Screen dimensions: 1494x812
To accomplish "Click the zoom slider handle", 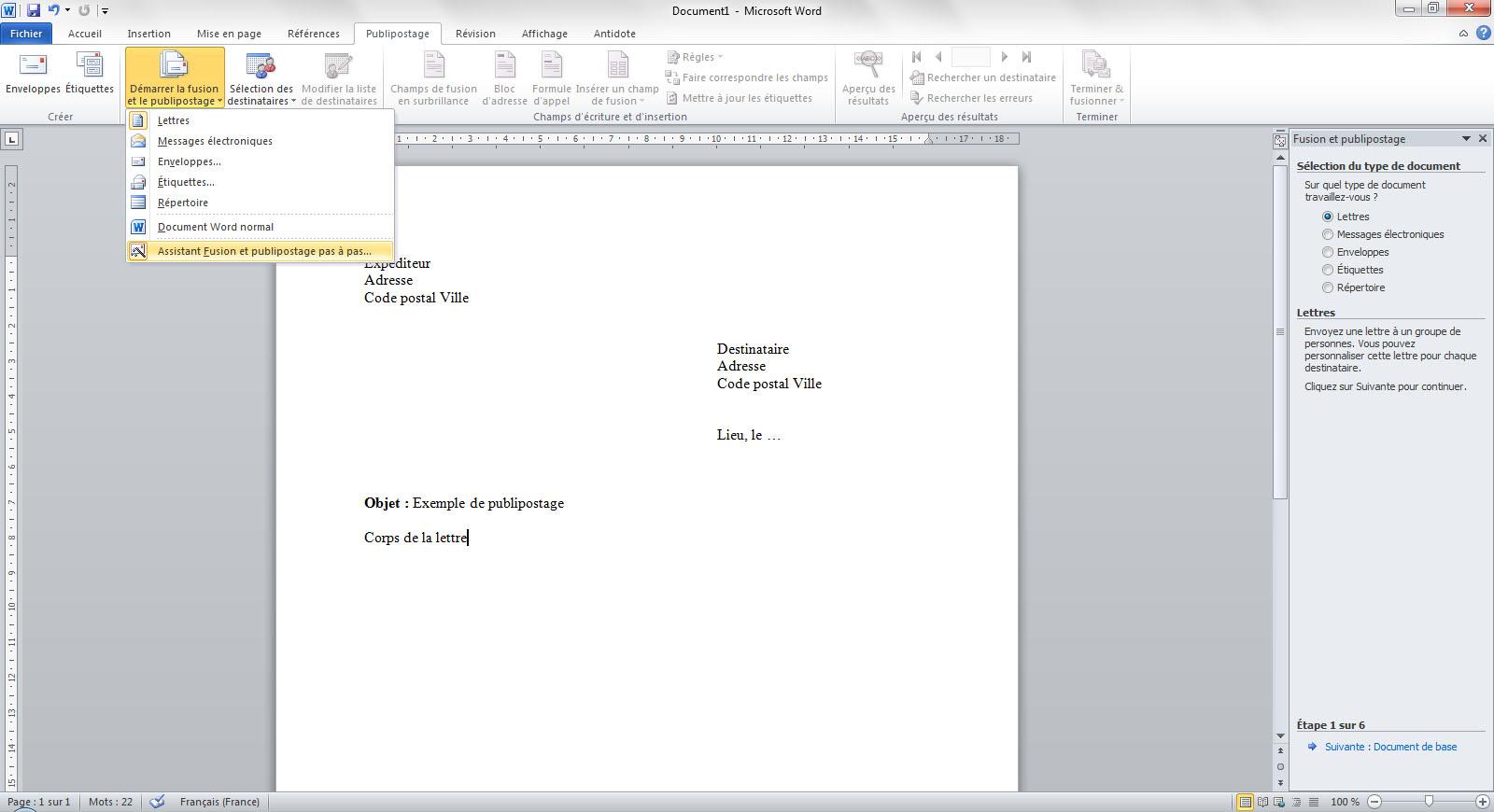I will (1429, 802).
